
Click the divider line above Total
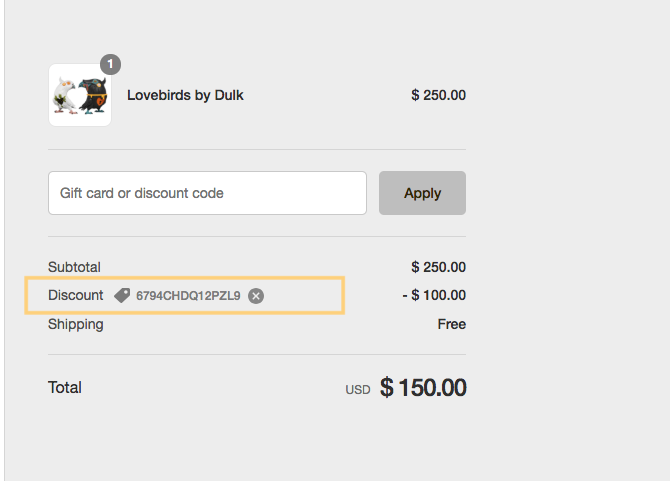tap(257, 354)
